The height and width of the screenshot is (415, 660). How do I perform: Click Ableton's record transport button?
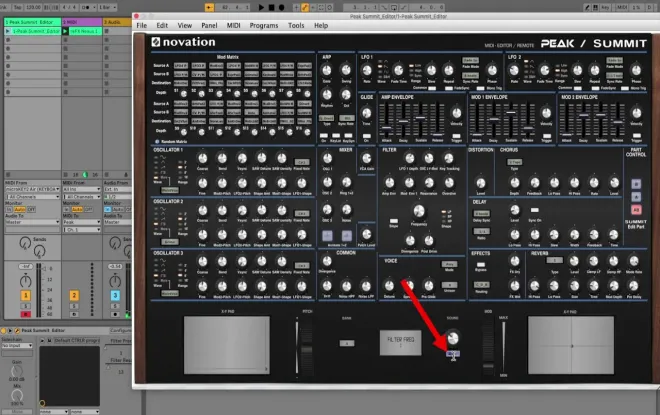[282, 7]
